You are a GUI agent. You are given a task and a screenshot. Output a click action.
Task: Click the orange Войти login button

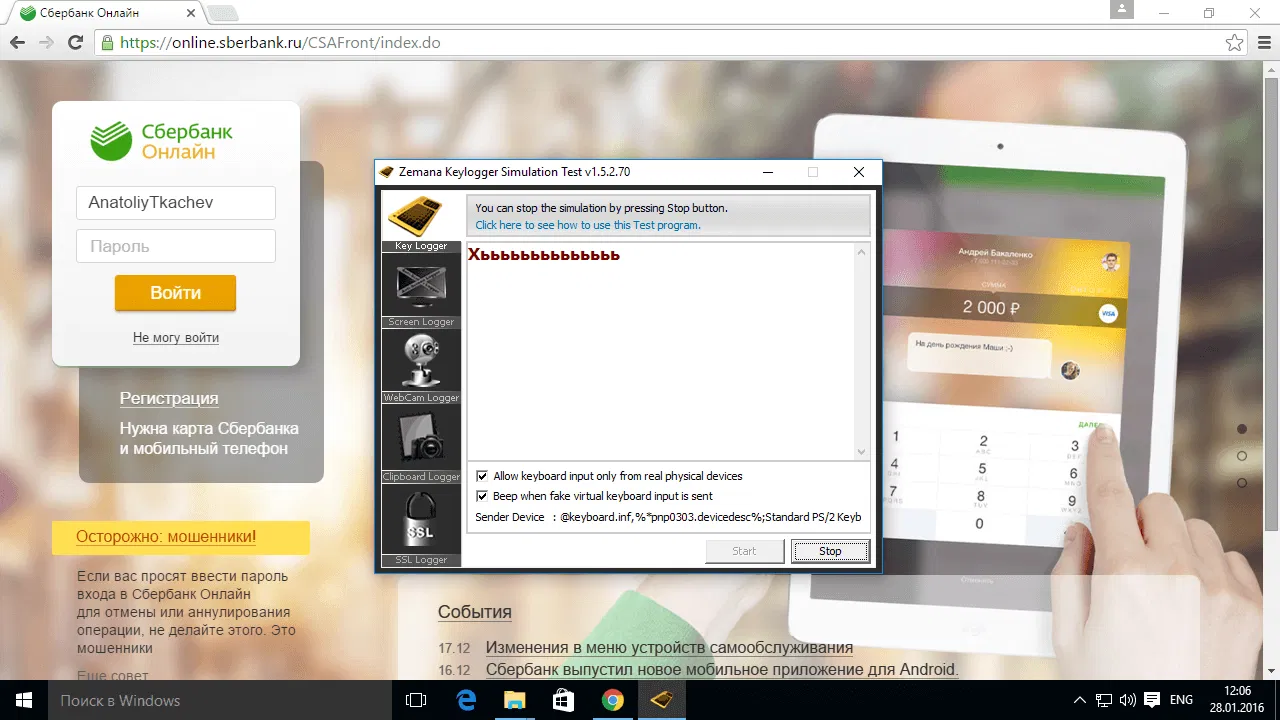click(x=175, y=293)
